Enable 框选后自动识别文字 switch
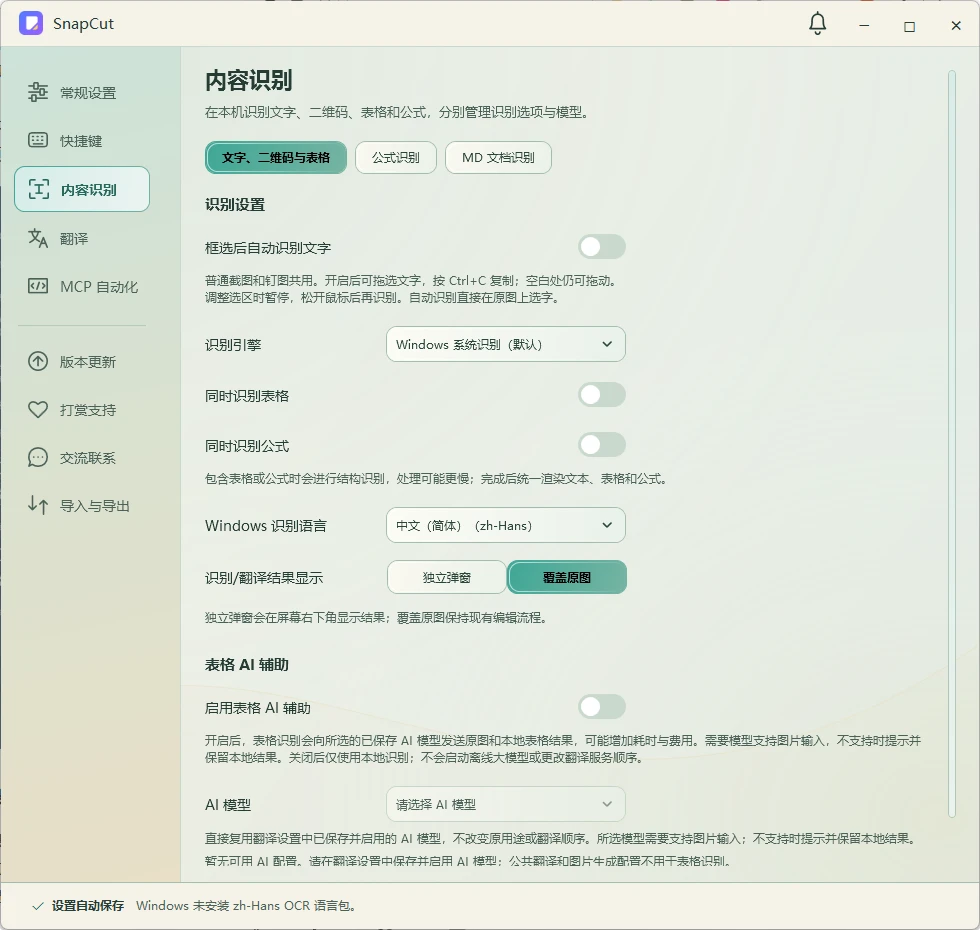Image resolution: width=980 pixels, height=930 pixels. click(x=601, y=247)
